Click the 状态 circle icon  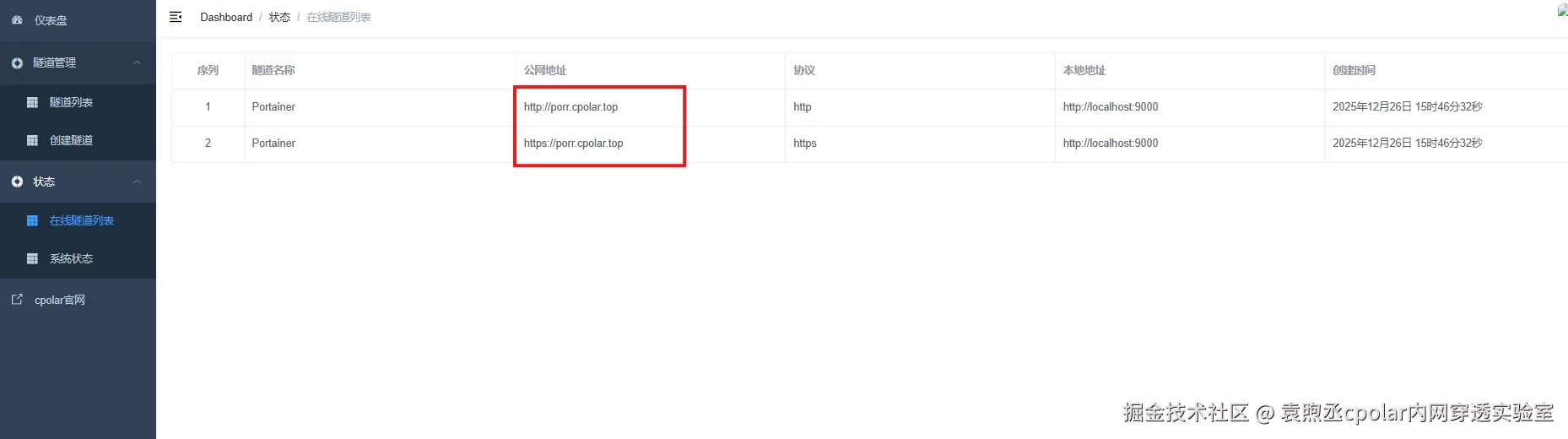(x=17, y=182)
